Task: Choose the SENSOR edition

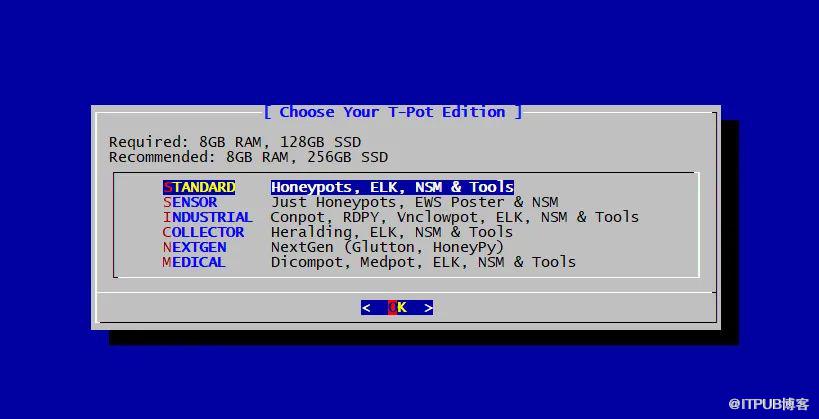Action: click(190, 202)
